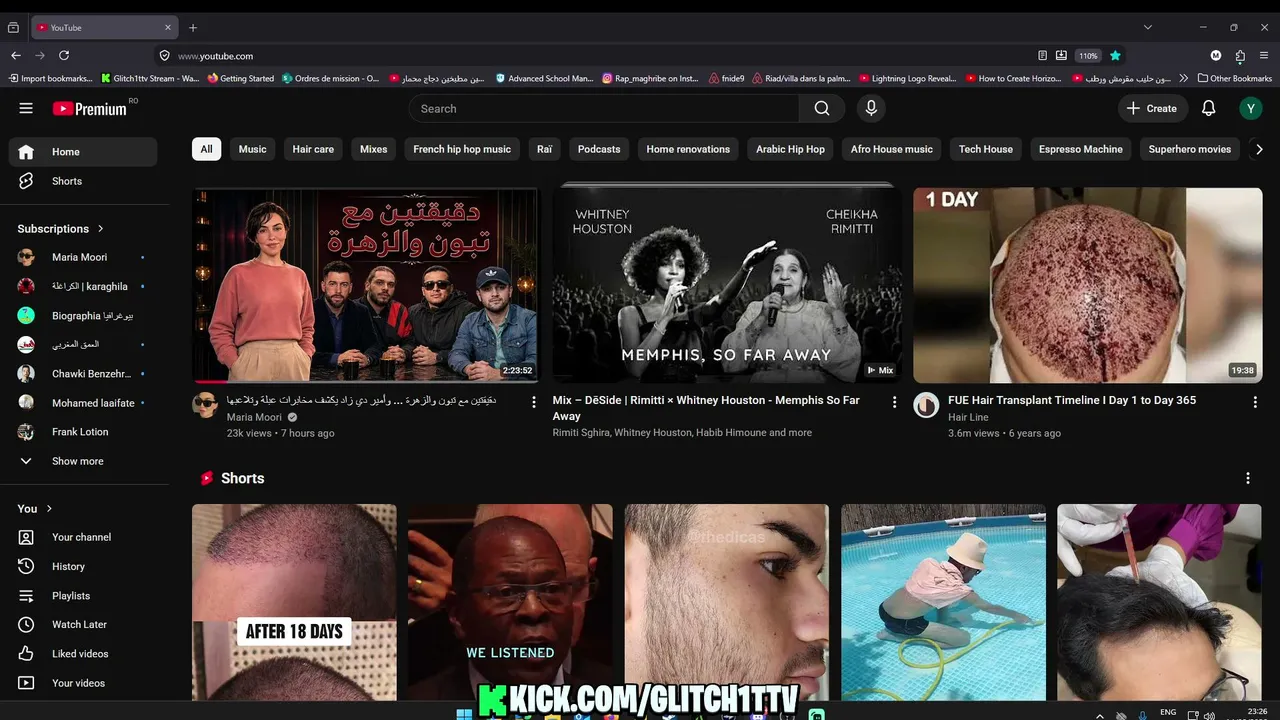Click the ENG language indicator in the taskbar
Viewport: 1280px width, 720px height.
coord(1168,712)
